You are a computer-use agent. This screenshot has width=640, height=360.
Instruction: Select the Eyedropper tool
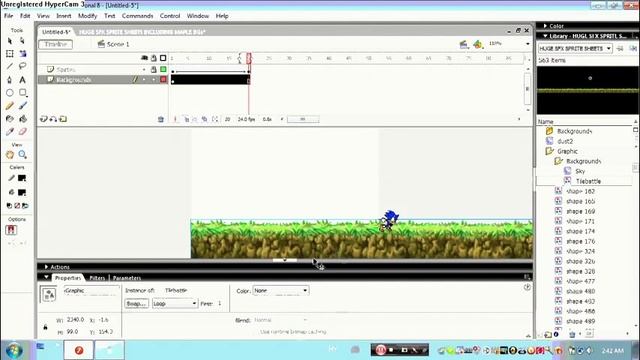point(10,131)
